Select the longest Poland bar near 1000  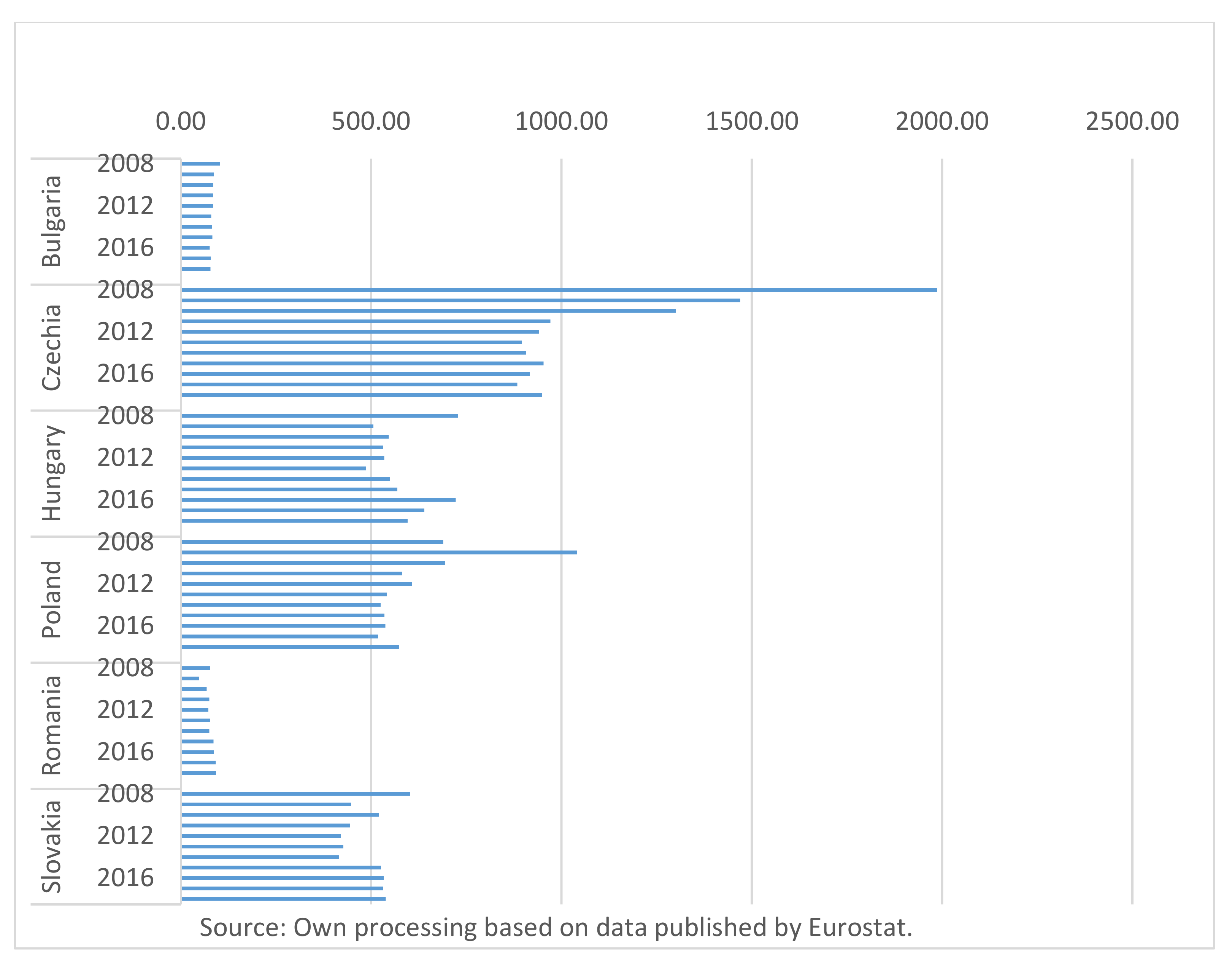379,552
